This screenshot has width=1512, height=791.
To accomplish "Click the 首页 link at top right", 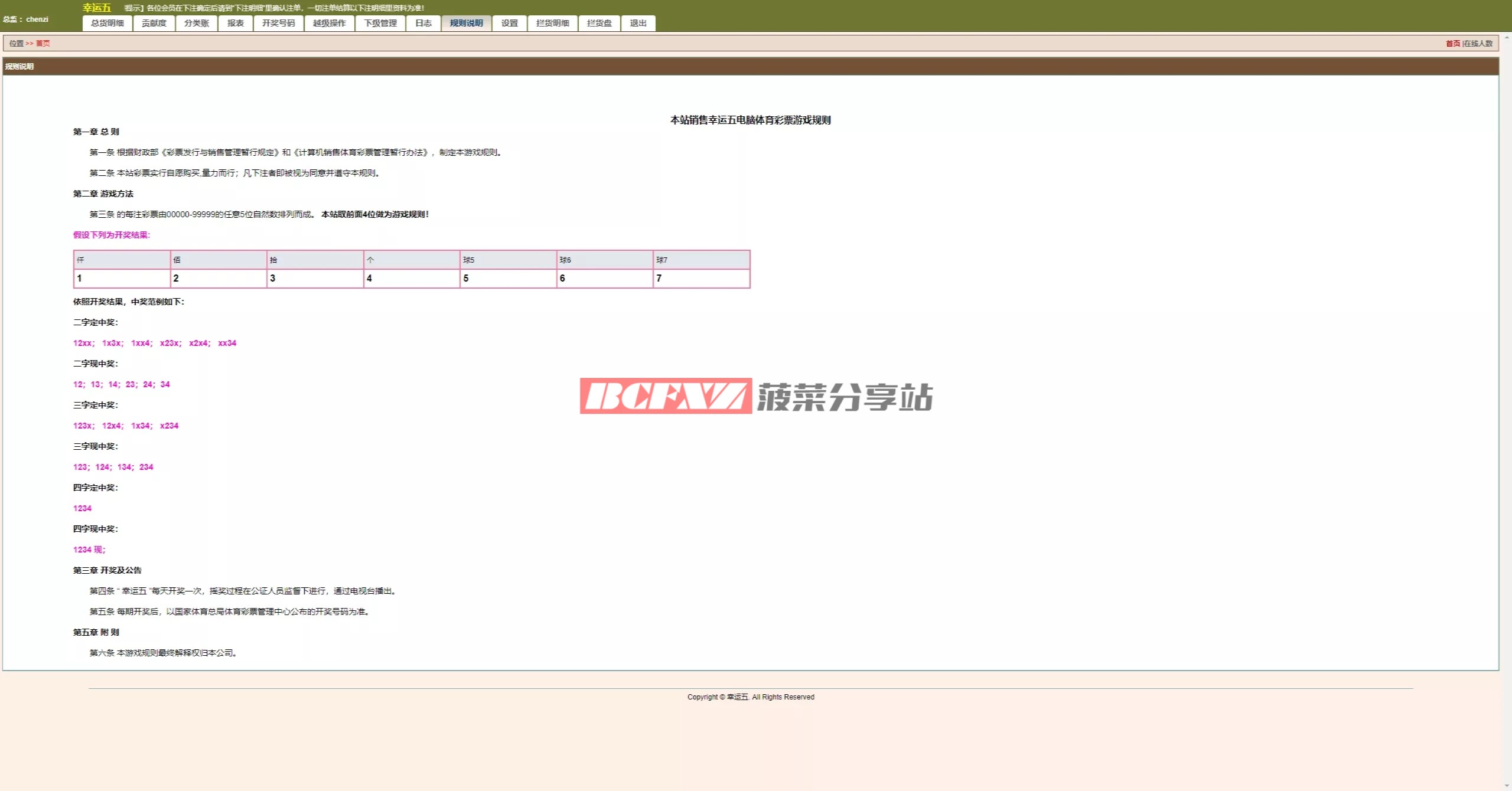I will pos(1453,43).
